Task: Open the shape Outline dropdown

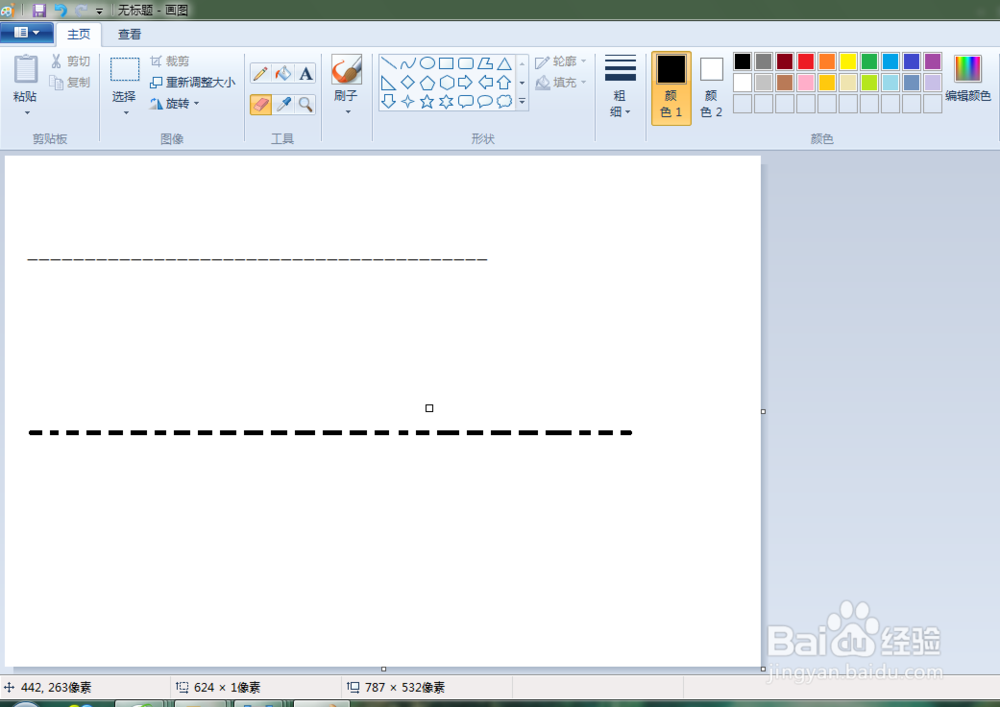Action: (561, 61)
